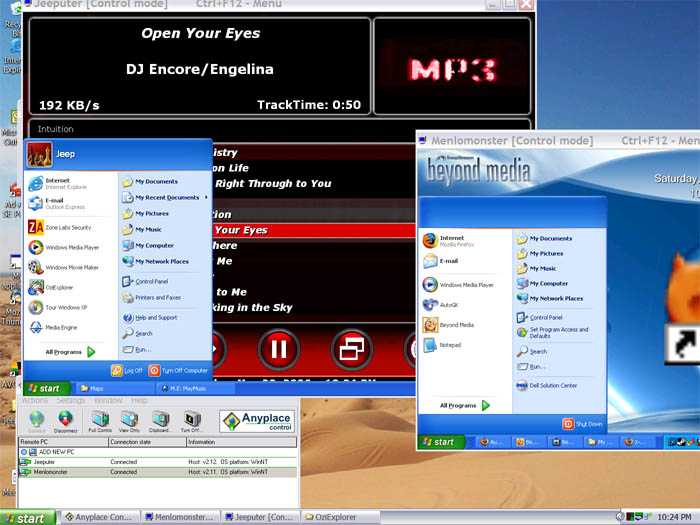
Task: Expand My Recent Documents submenu in Jeep menu
Action: [165, 197]
